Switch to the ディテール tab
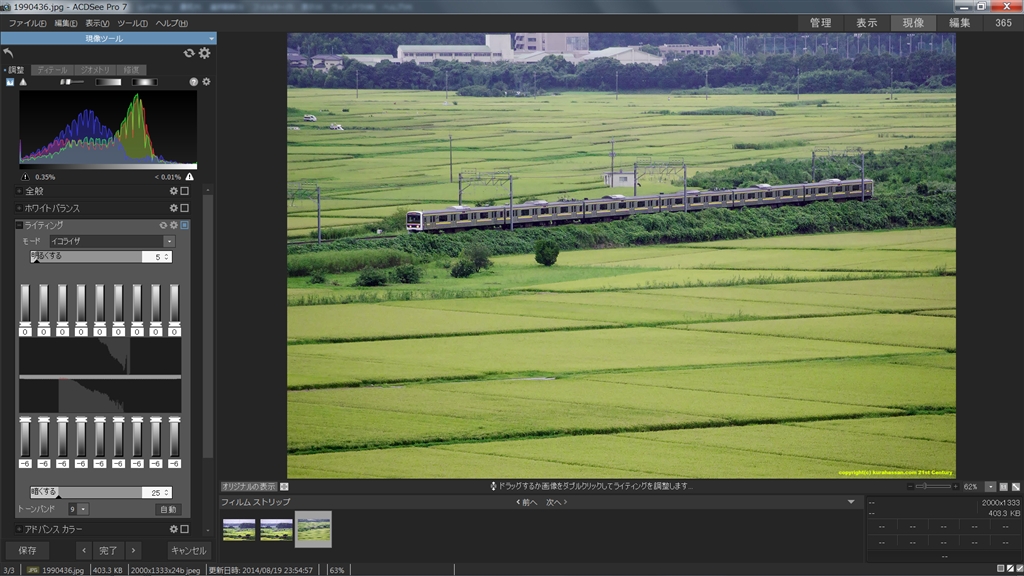Viewport: 1024px width, 576px height. tap(51, 70)
